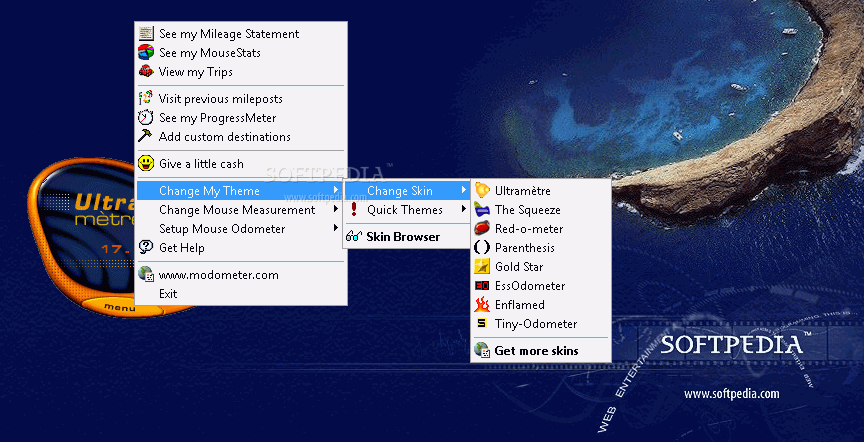The height and width of the screenshot is (442, 864).
Task: Expand the Change Skin submenu arrow
Action: tap(464, 190)
